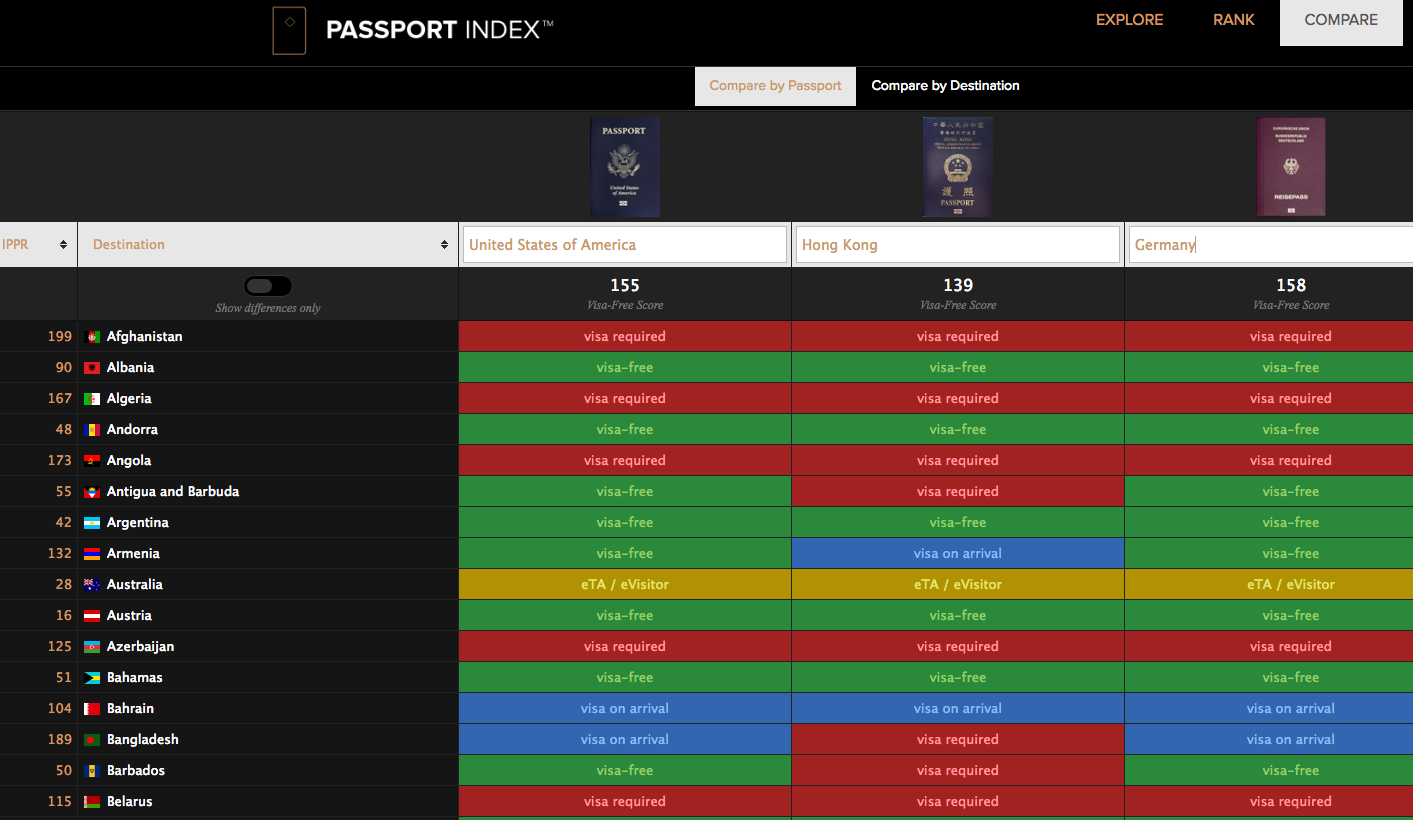1413x820 pixels.
Task: Click the Hong Kong passport cover thumbnail
Action: (958, 167)
